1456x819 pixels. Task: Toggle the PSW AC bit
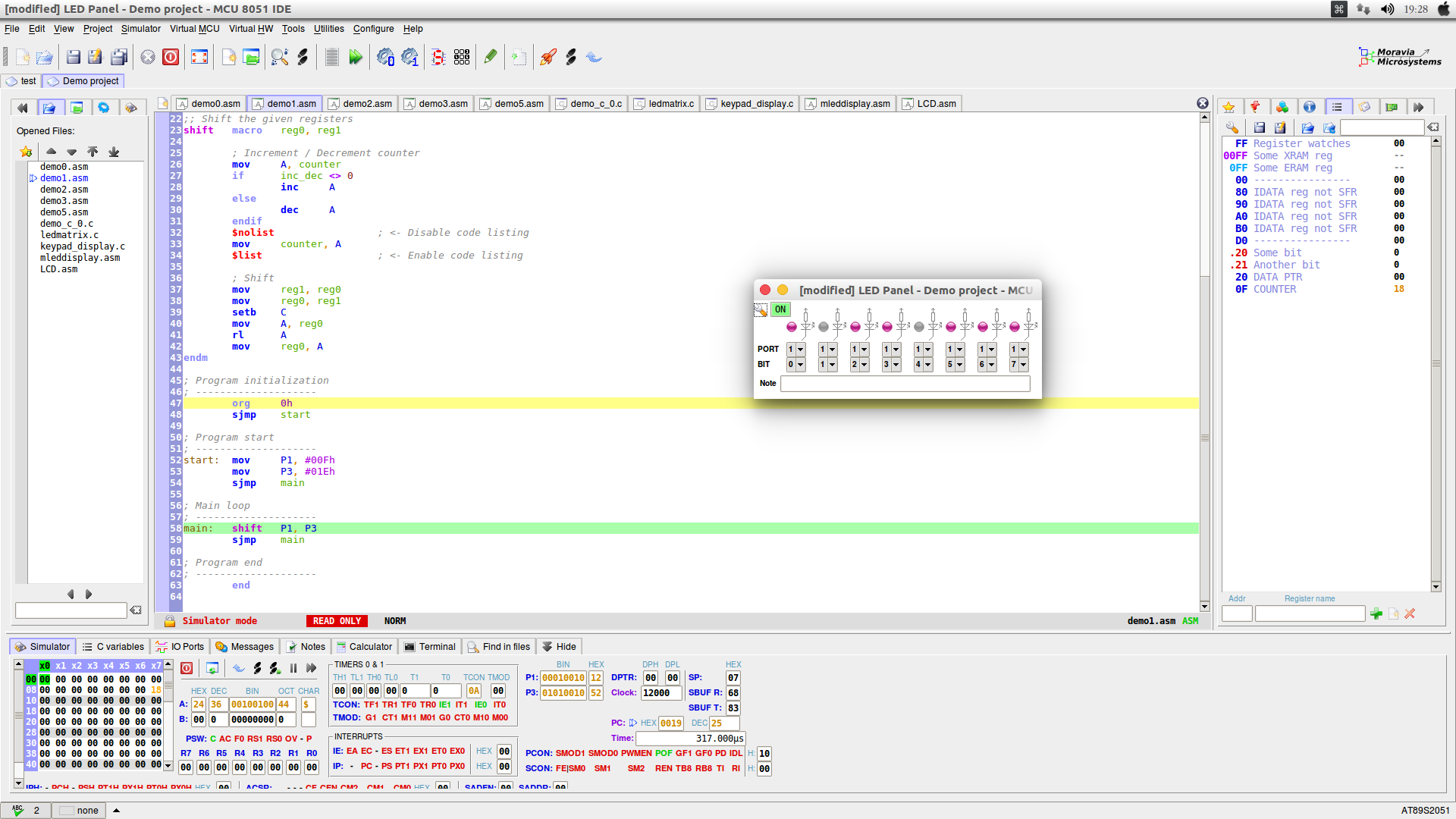[x=225, y=739]
